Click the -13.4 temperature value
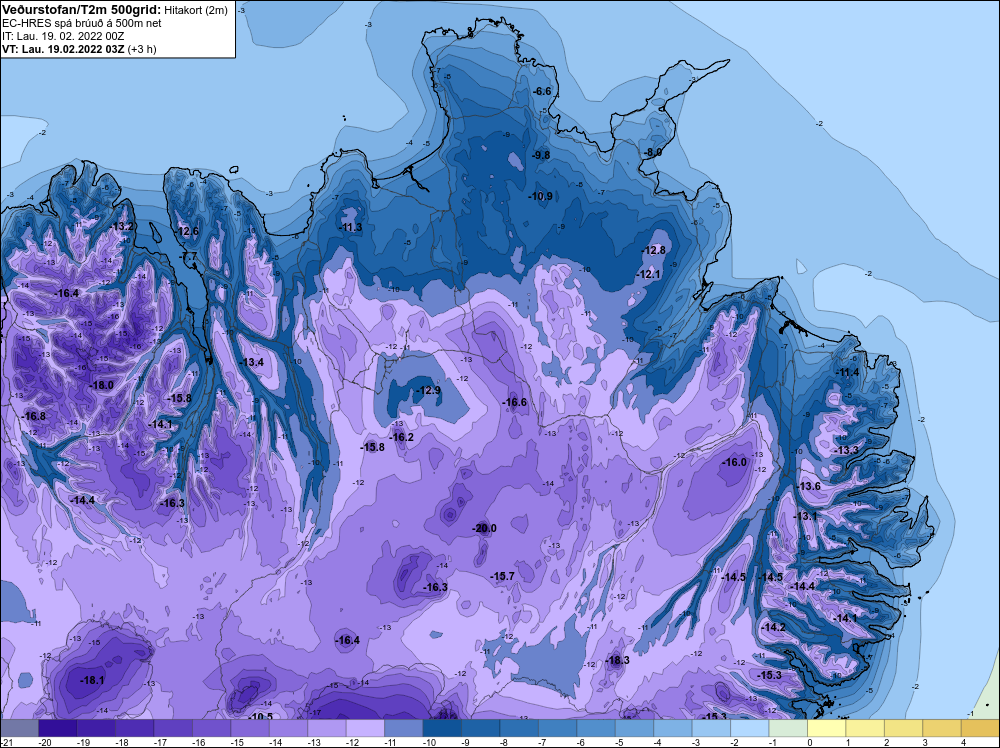This screenshot has height=748, width=1000. (x=251, y=362)
